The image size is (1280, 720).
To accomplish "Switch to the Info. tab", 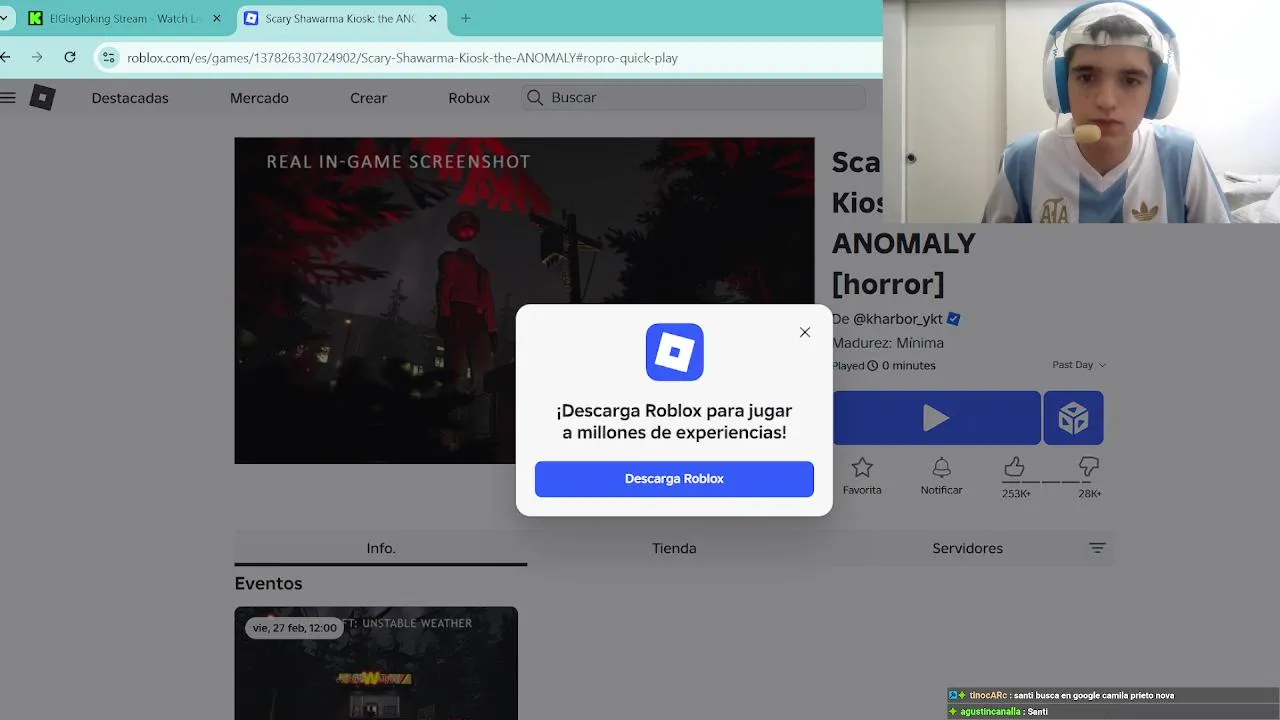I will click(381, 548).
